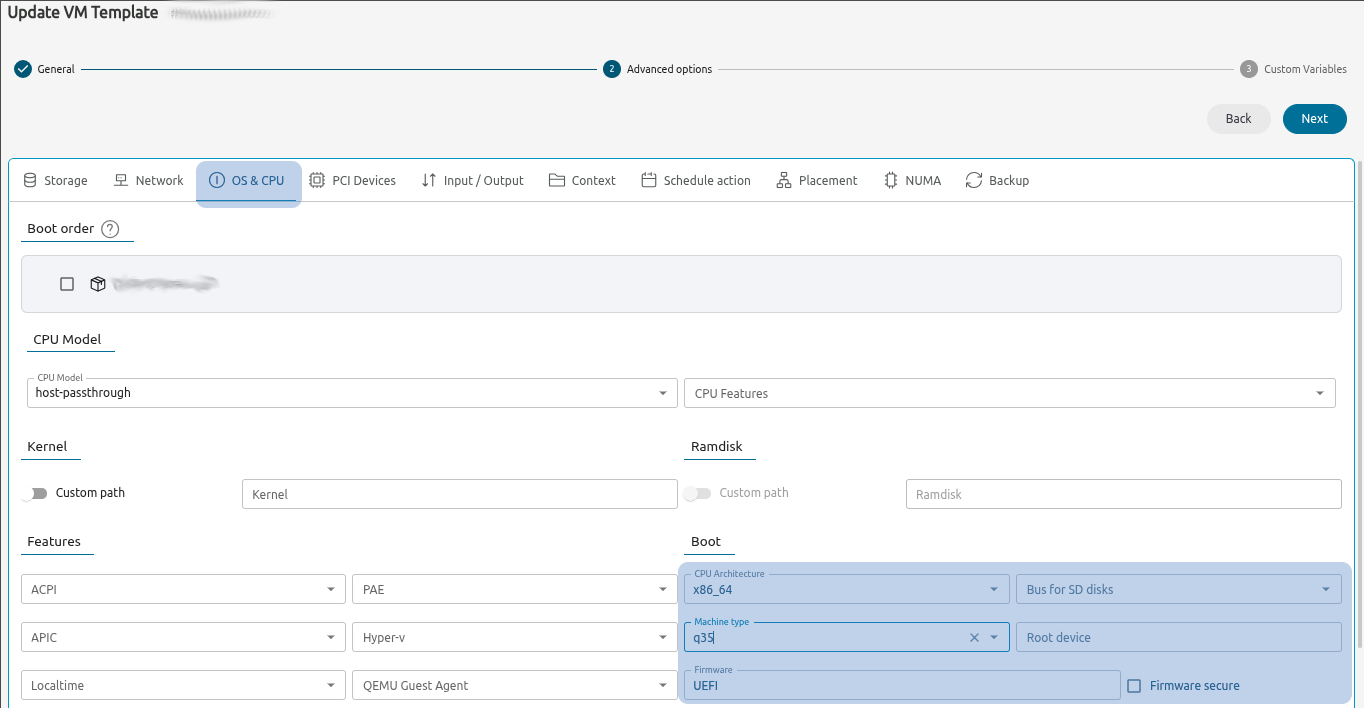Check the boot order disk checkbox
Screen dimensions: 1364x708
pos(67,284)
